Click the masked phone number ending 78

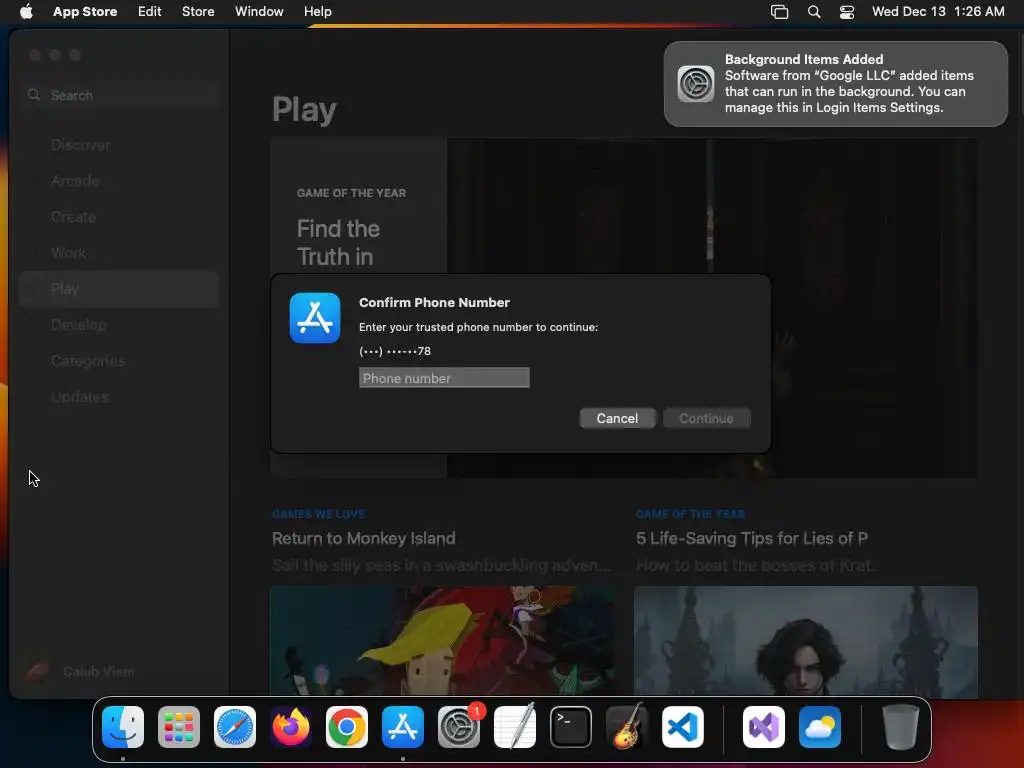coord(395,351)
